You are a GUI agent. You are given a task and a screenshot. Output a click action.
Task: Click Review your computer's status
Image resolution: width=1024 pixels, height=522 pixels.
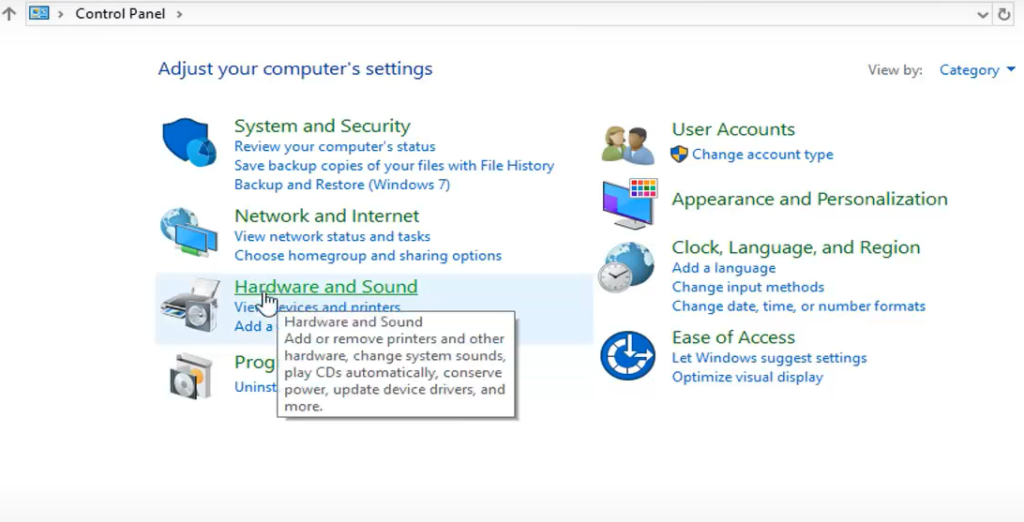334,146
